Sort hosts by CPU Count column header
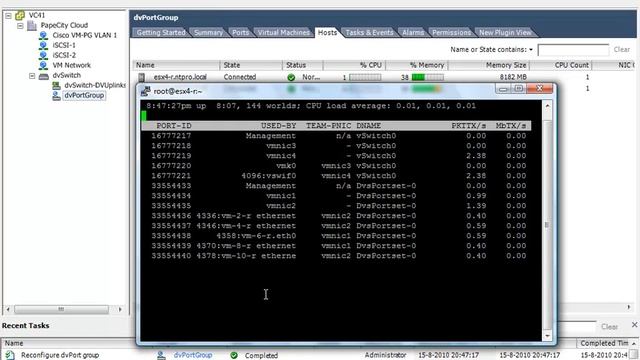The width and height of the screenshot is (640, 360). point(560,65)
